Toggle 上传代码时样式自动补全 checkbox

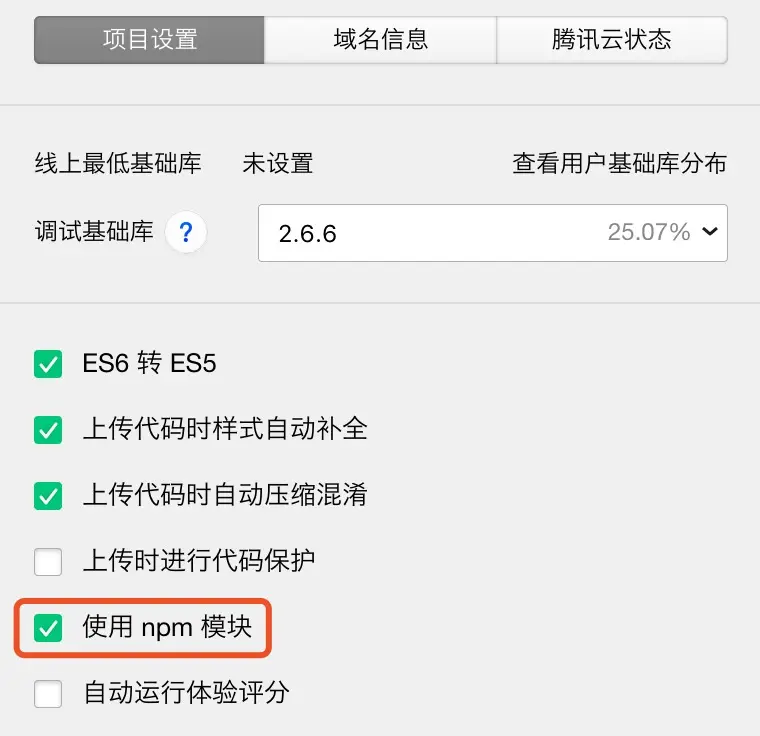click(x=48, y=430)
